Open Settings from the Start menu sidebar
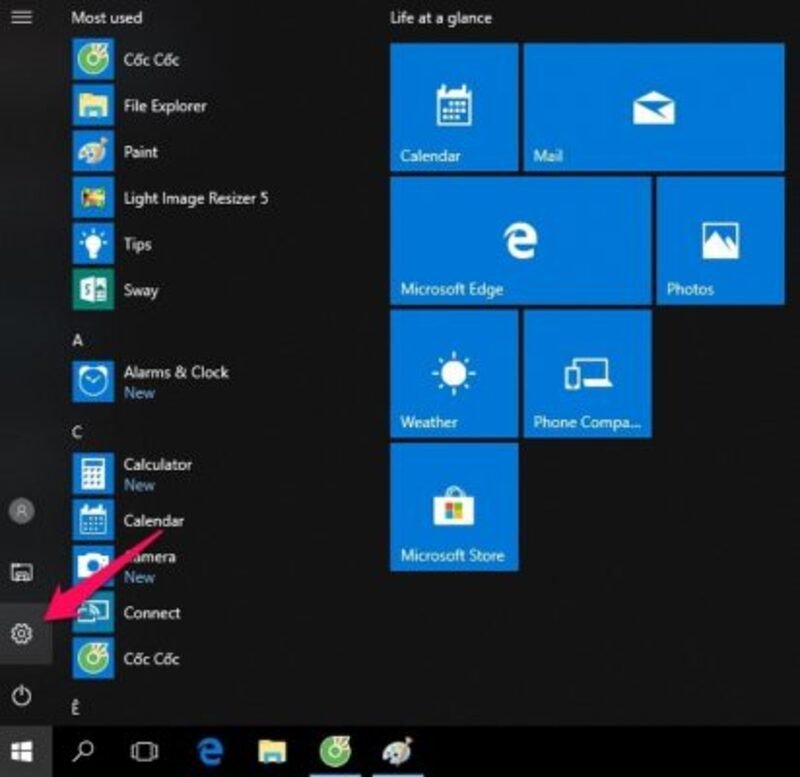Image resolution: width=800 pixels, height=777 pixels. [x=22, y=632]
